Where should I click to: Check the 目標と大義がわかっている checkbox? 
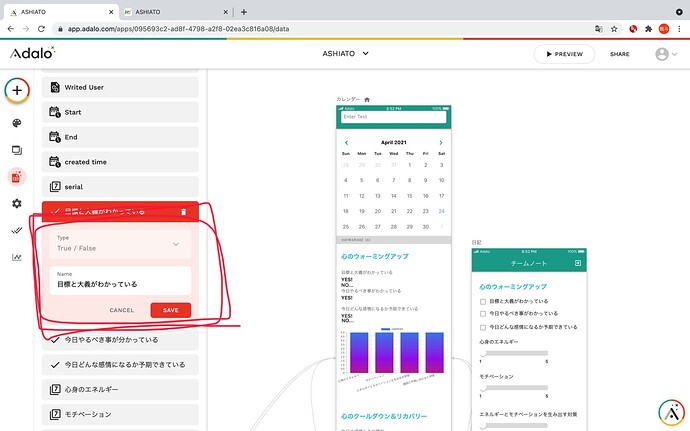[x=483, y=302]
